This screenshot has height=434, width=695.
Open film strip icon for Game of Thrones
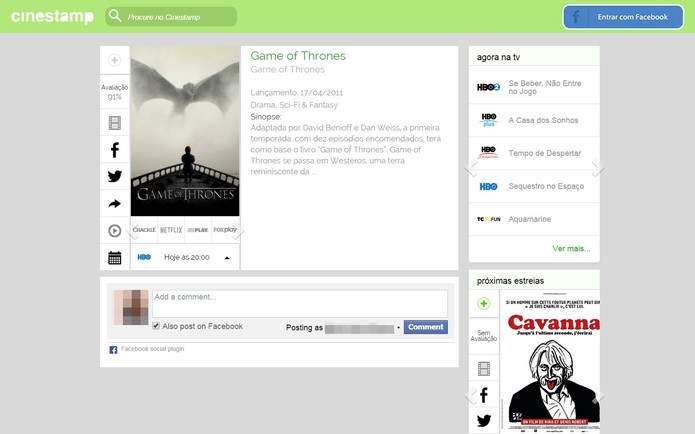pos(114,123)
